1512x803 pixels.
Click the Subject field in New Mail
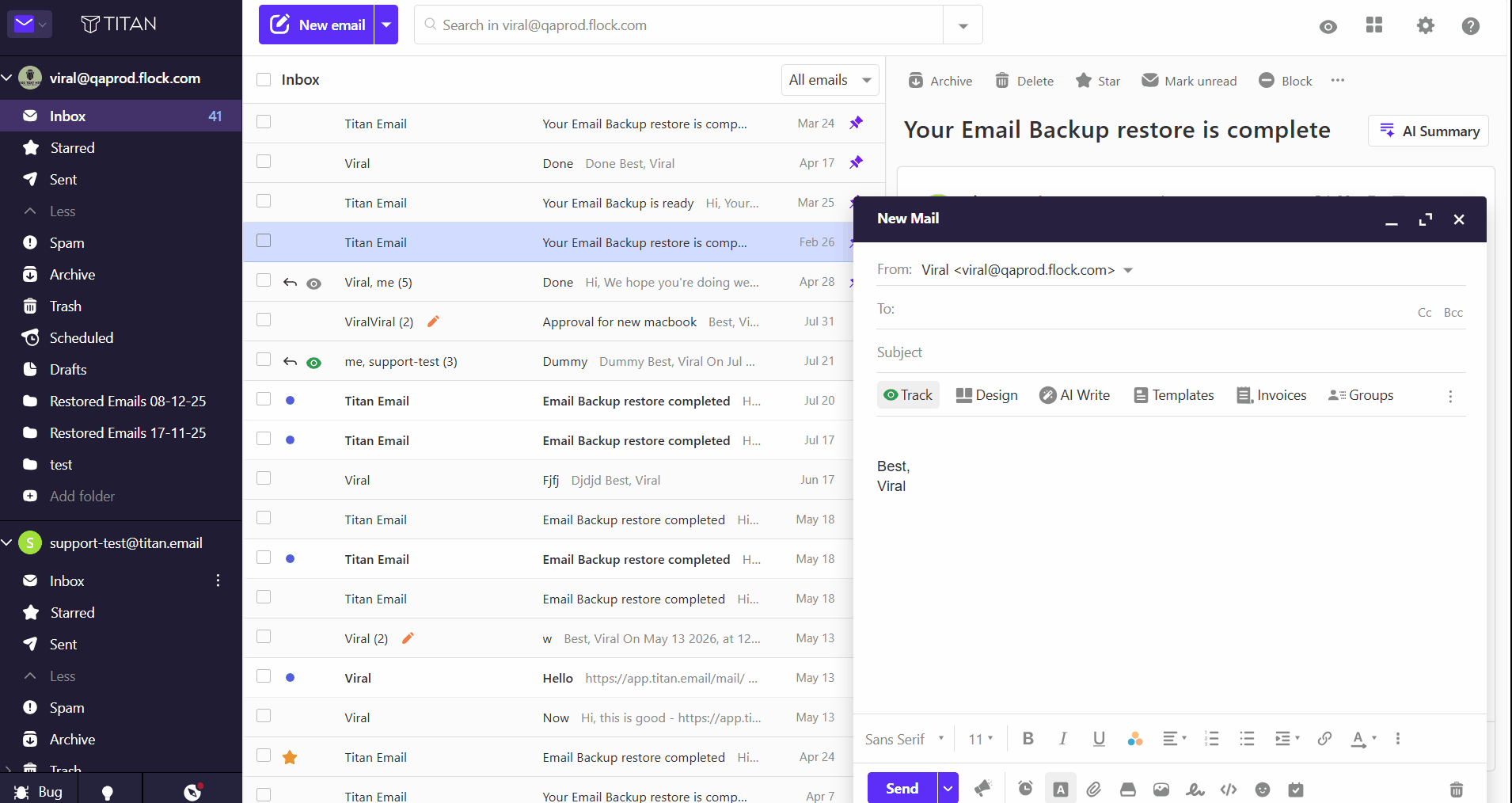coord(1171,352)
